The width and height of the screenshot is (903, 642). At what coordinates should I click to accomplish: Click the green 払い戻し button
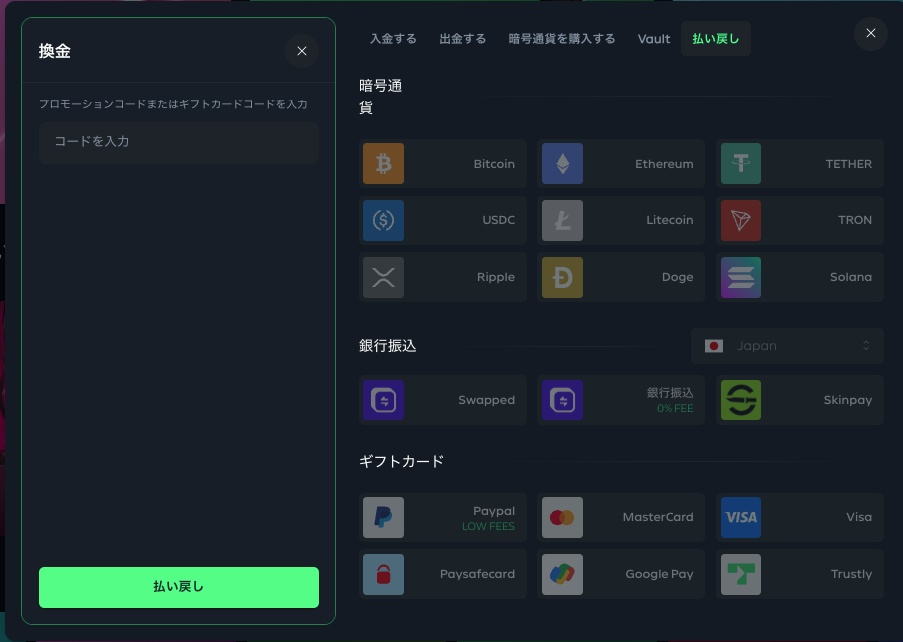pos(179,587)
